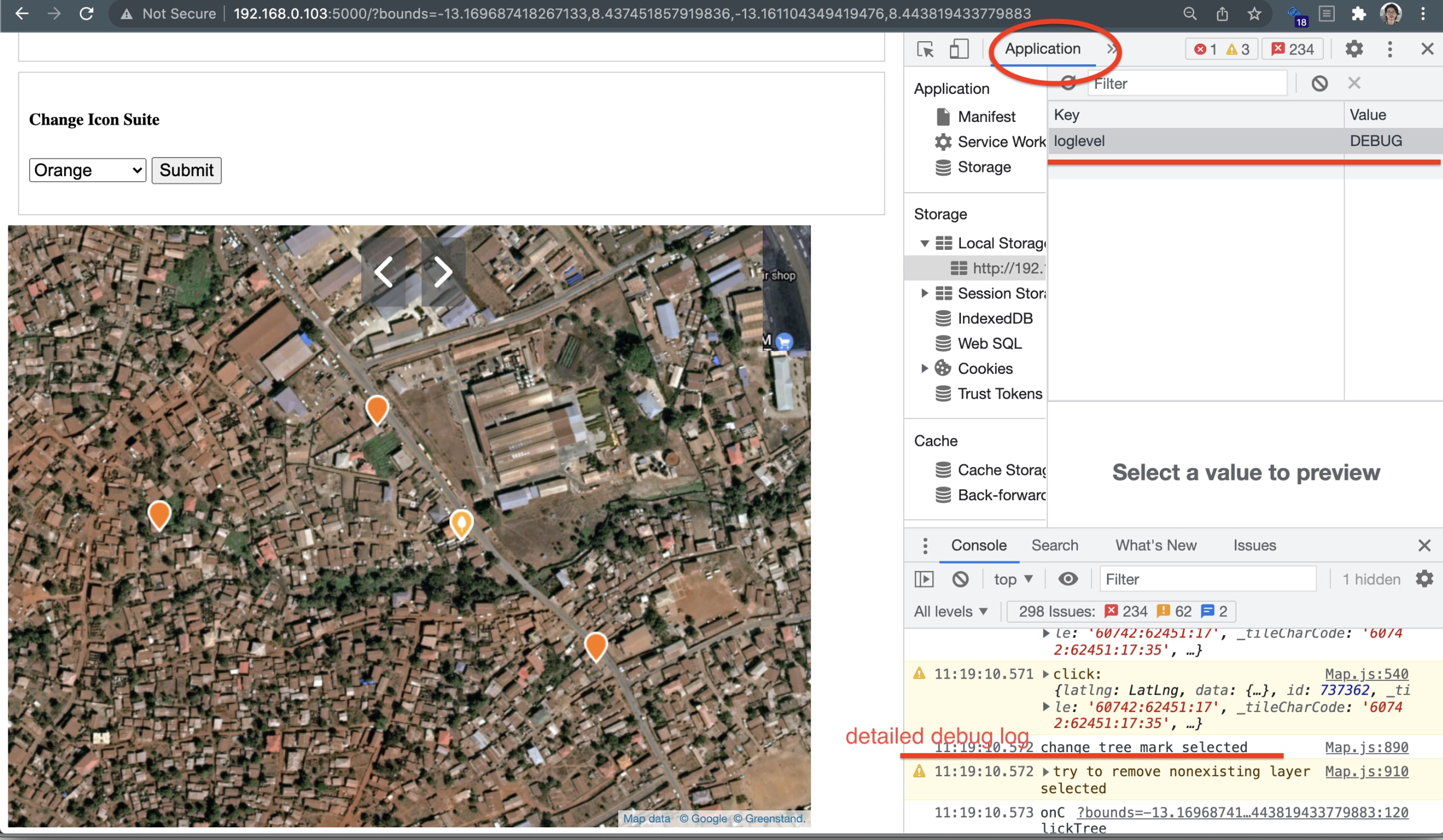This screenshot has width=1443, height=840.
Task: Open DevTools settings gear
Action: (x=1353, y=49)
